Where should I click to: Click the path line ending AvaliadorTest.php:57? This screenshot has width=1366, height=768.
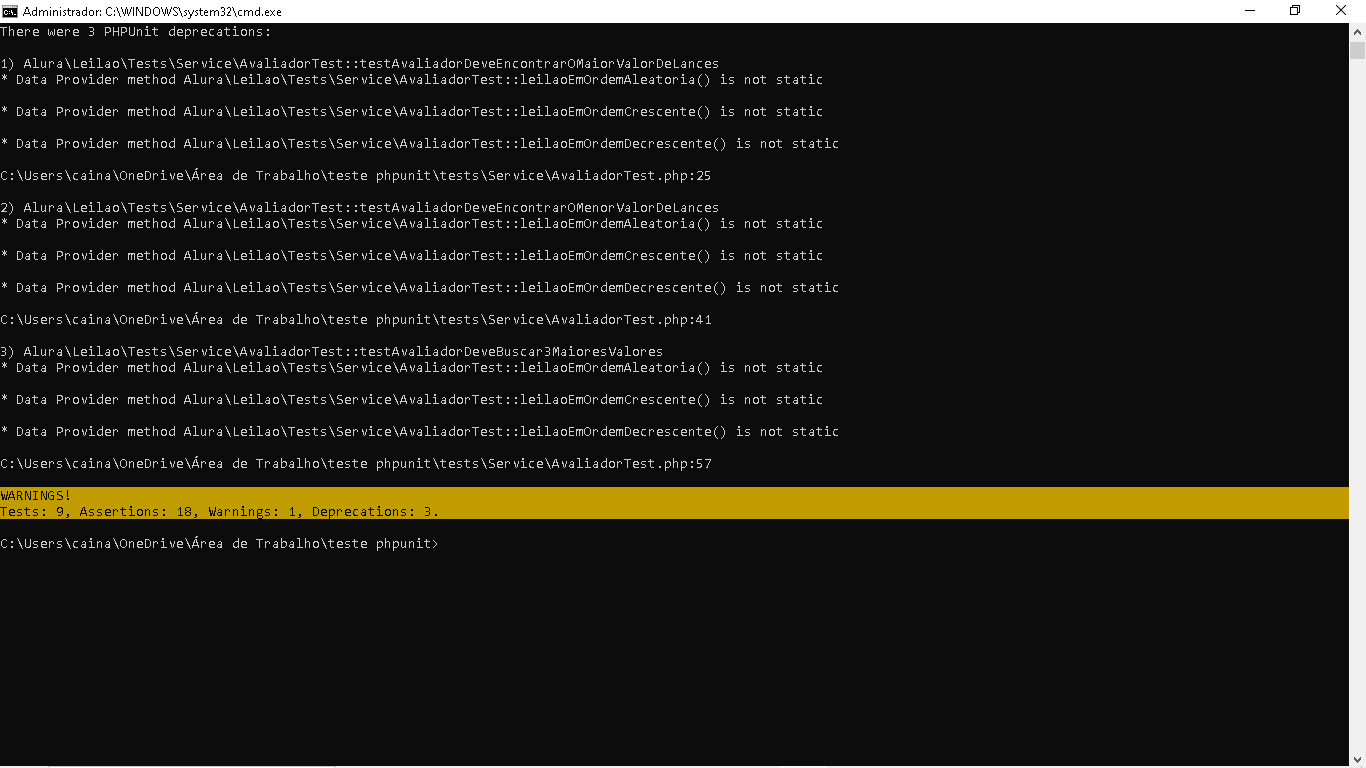click(x=356, y=463)
